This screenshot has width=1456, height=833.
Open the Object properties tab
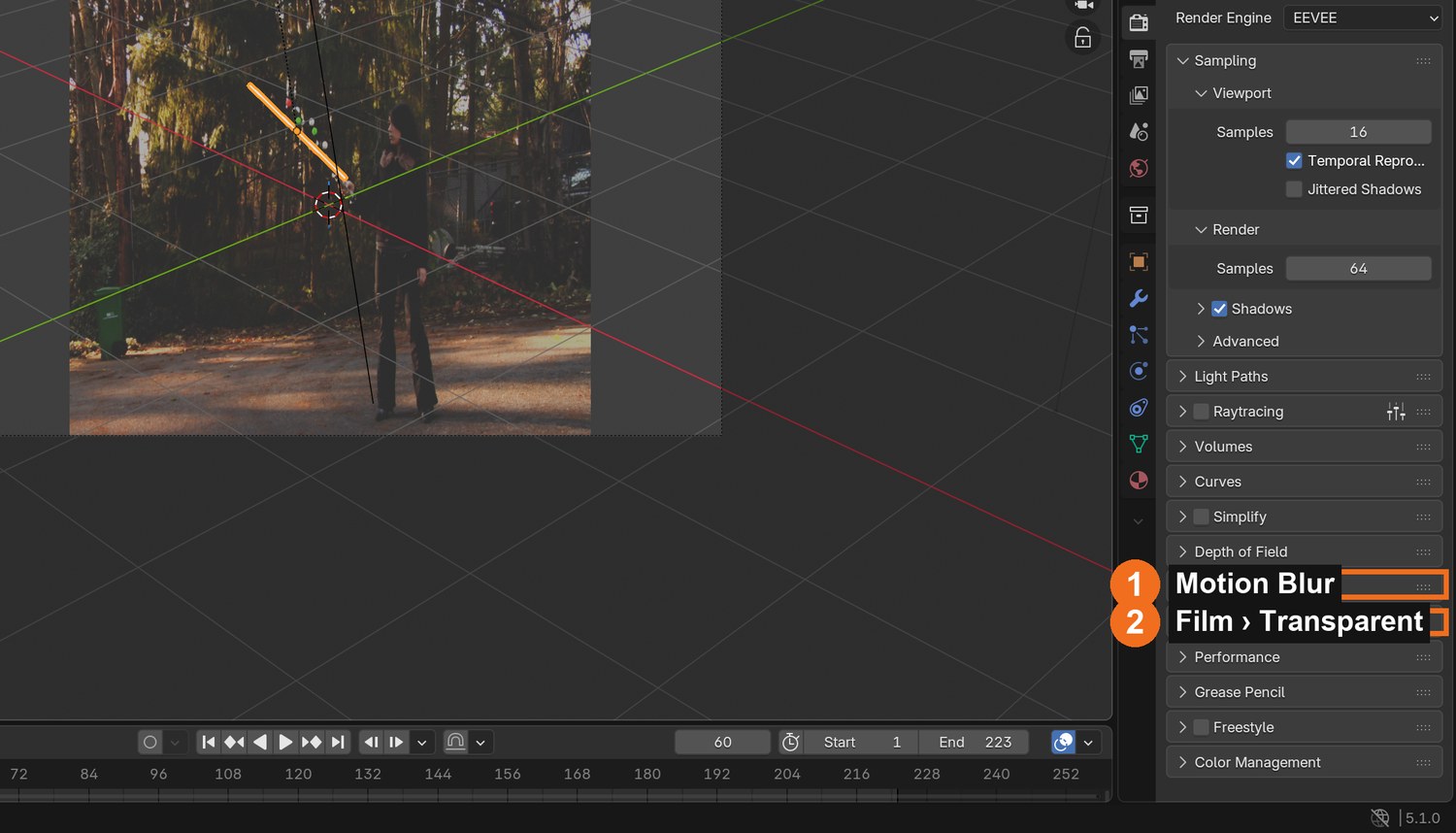point(1139,261)
